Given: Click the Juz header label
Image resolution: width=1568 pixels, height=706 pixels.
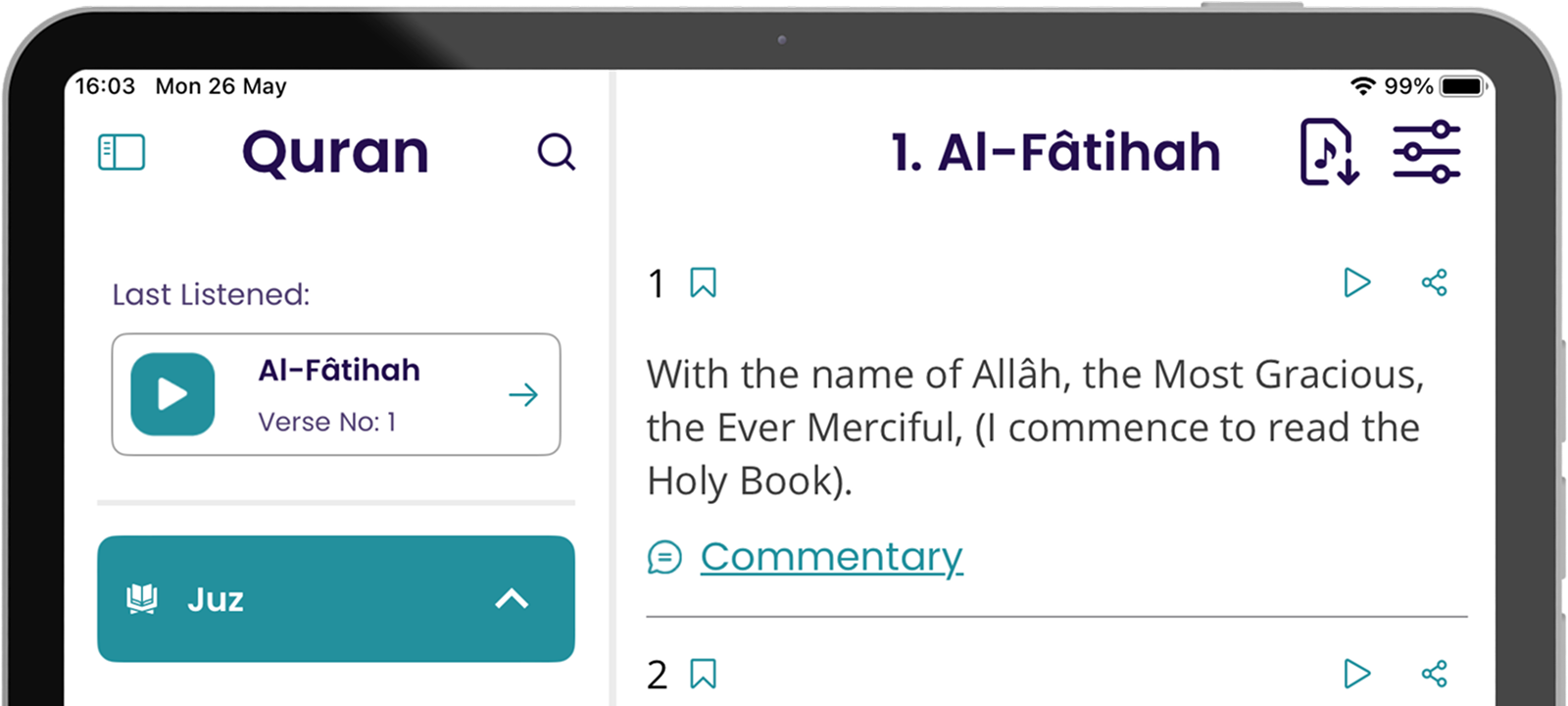Looking at the screenshot, I should 216,599.
